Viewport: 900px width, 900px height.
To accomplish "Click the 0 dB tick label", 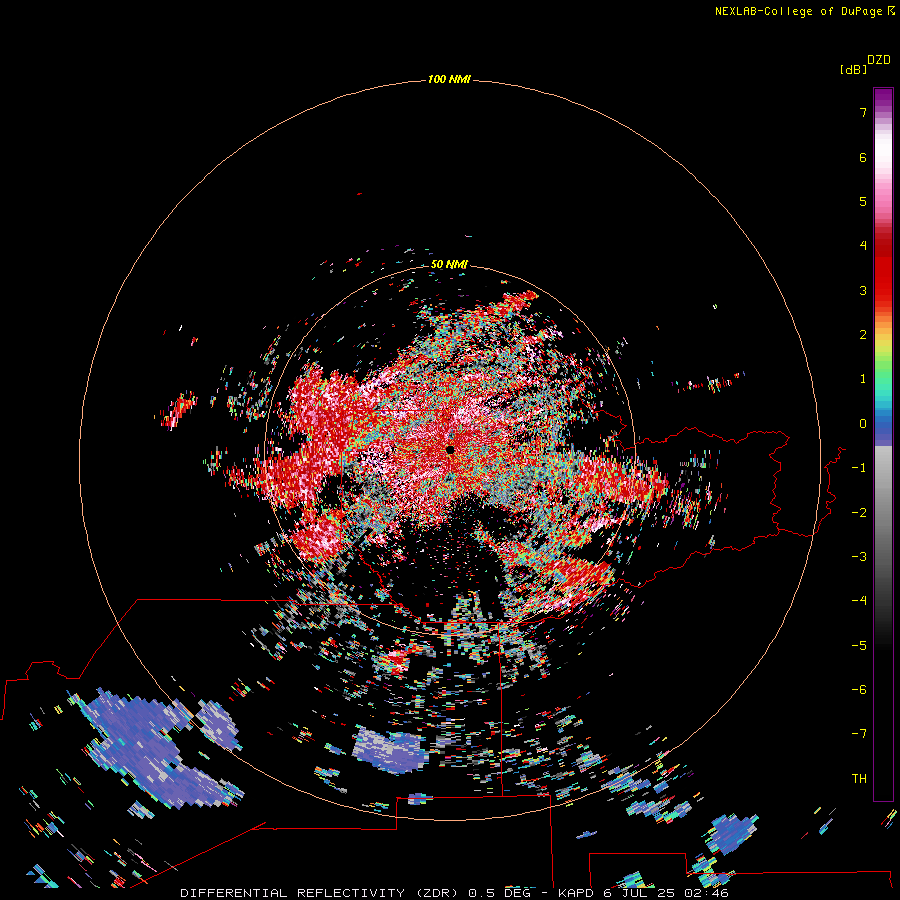I will [x=863, y=424].
